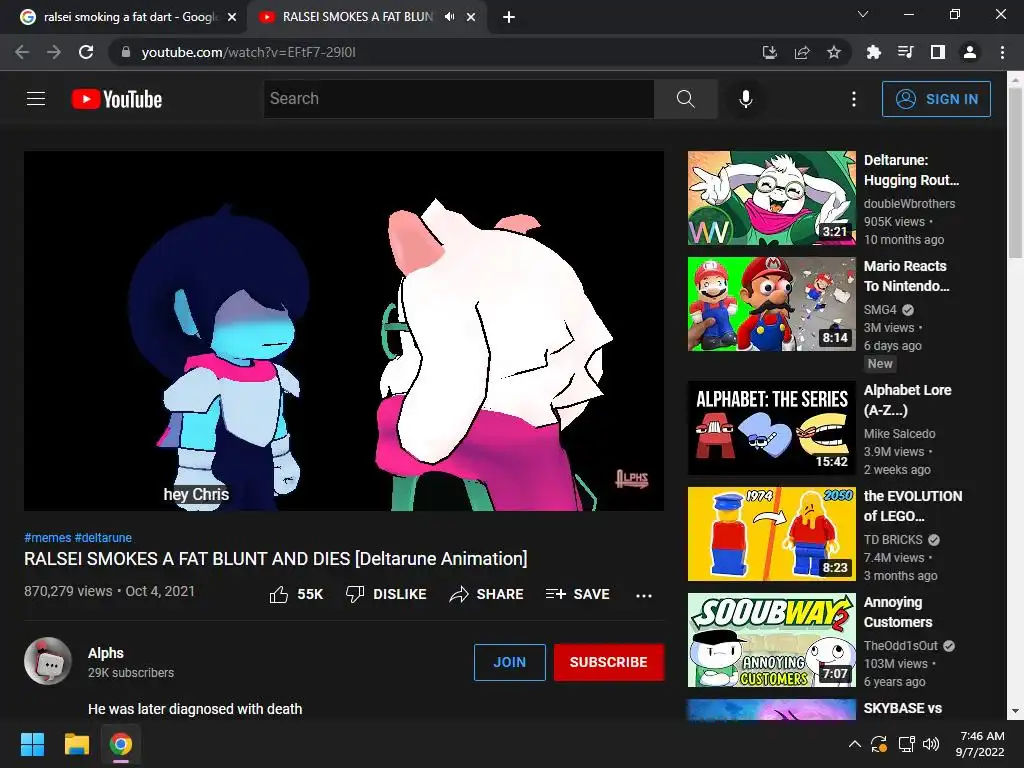This screenshot has height=768, width=1024.
Task: Reload the current page
Action: (x=86, y=52)
